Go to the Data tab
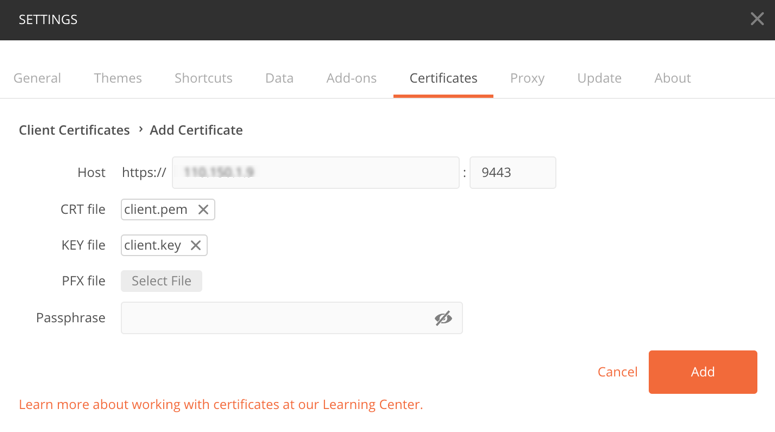The width and height of the screenshot is (775, 432). (279, 78)
